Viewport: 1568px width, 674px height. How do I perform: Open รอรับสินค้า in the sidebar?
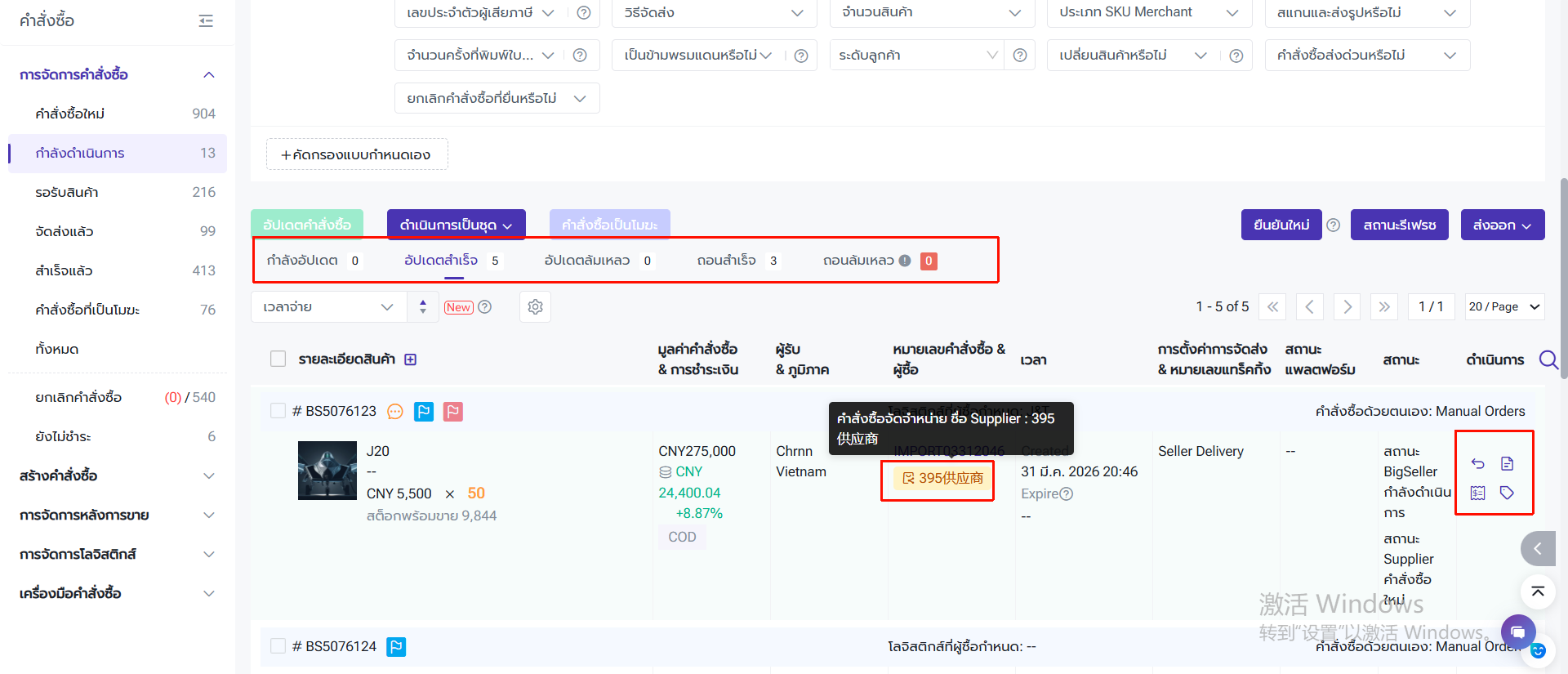67,192
